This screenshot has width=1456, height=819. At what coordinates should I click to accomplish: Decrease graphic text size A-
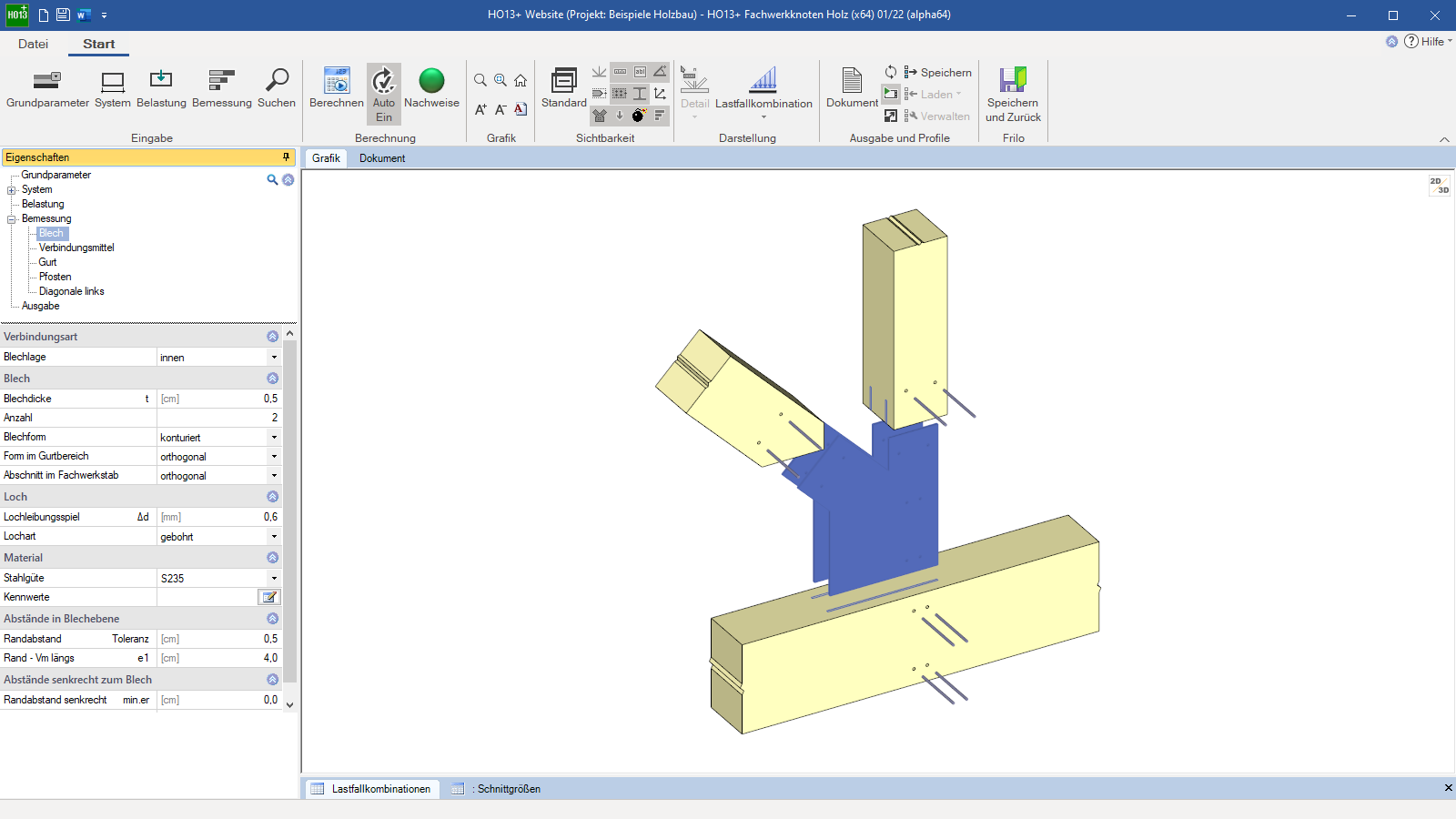coord(500,109)
